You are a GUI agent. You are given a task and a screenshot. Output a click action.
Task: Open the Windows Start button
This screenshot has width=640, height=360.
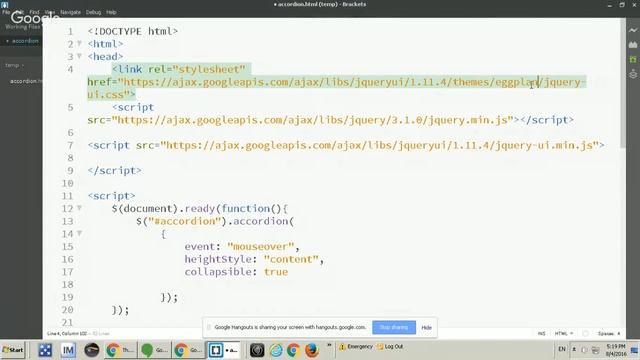(x=13, y=350)
